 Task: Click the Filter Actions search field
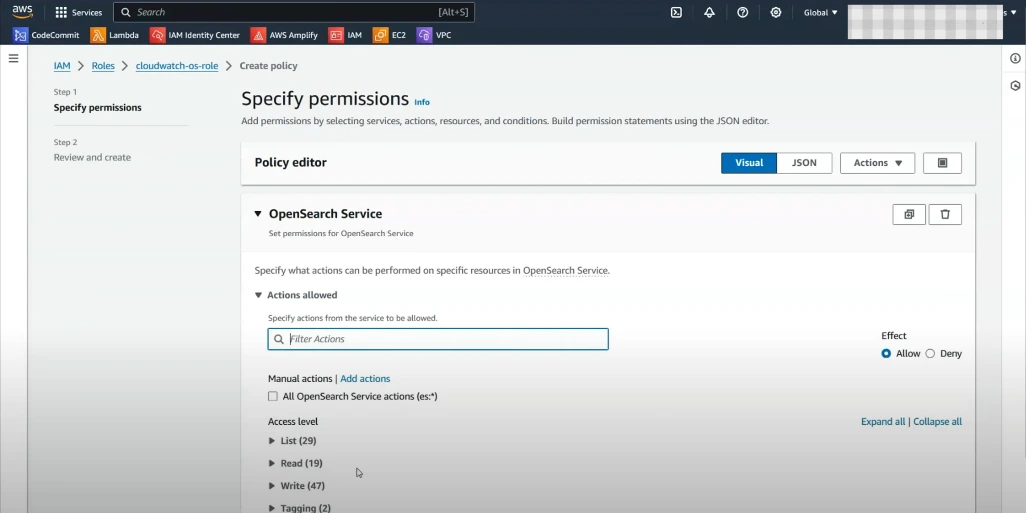pyautogui.click(x=445, y=339)
